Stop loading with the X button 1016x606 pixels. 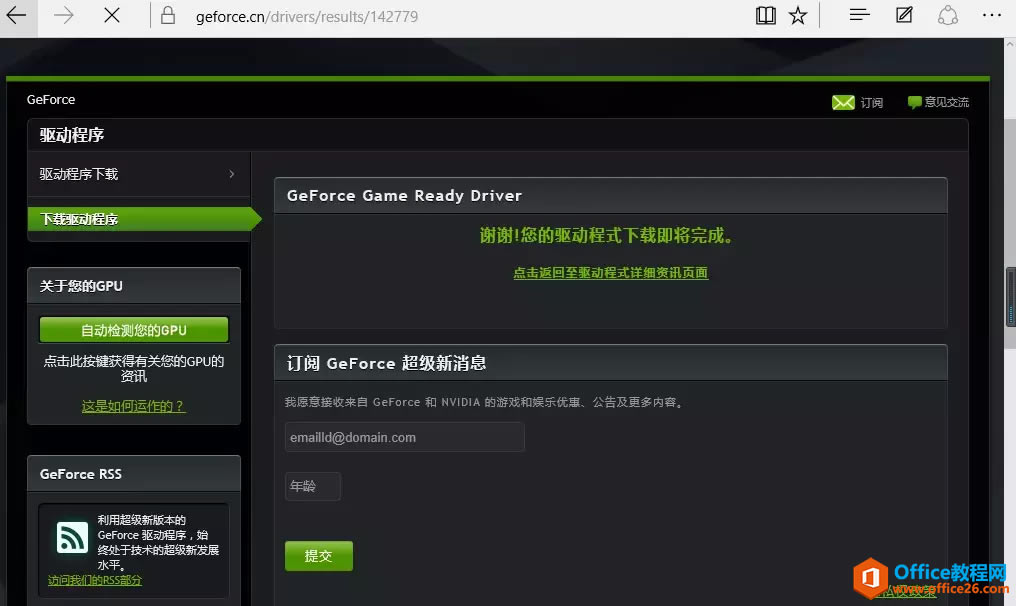[x=112, y=16]
